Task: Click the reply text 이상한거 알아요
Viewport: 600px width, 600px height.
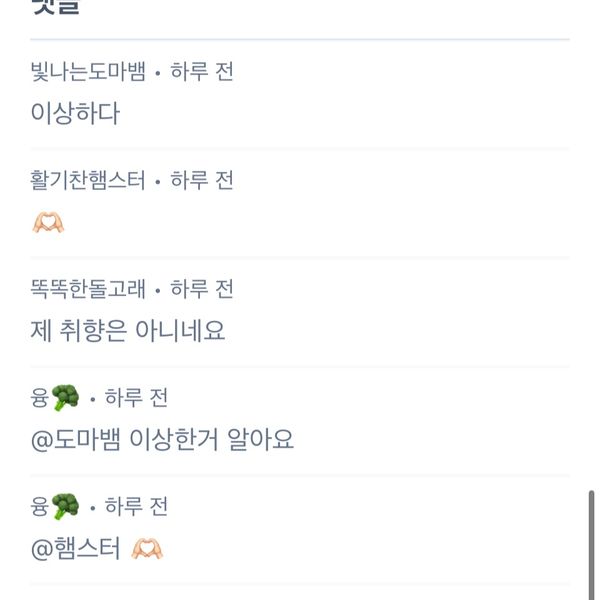Action: (x=212, y=439)
